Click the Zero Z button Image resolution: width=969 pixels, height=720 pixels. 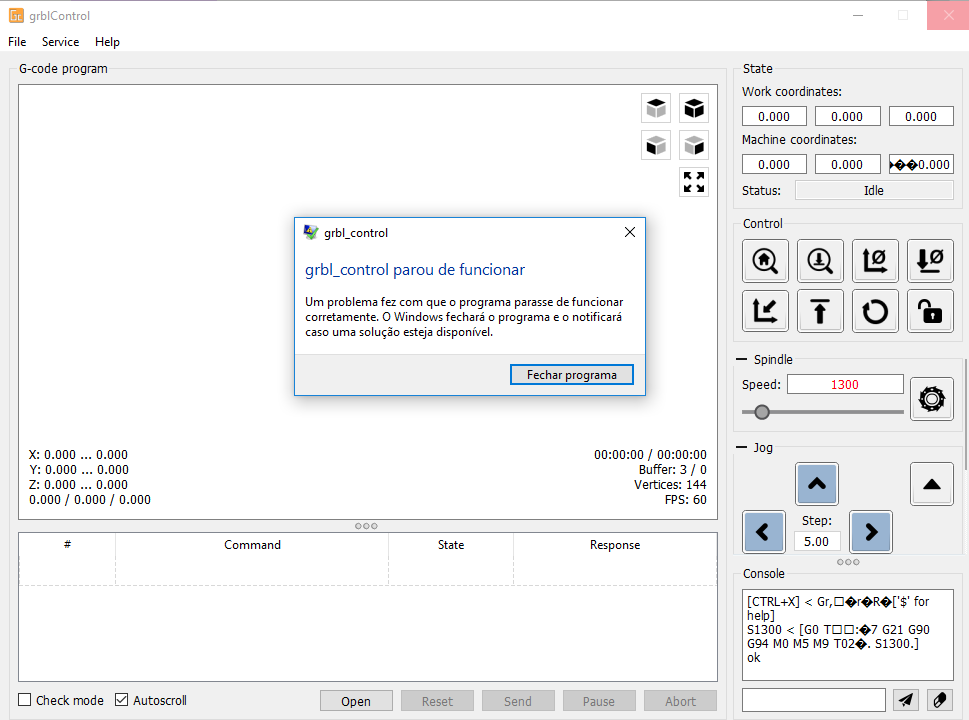[x=930, y=261]
